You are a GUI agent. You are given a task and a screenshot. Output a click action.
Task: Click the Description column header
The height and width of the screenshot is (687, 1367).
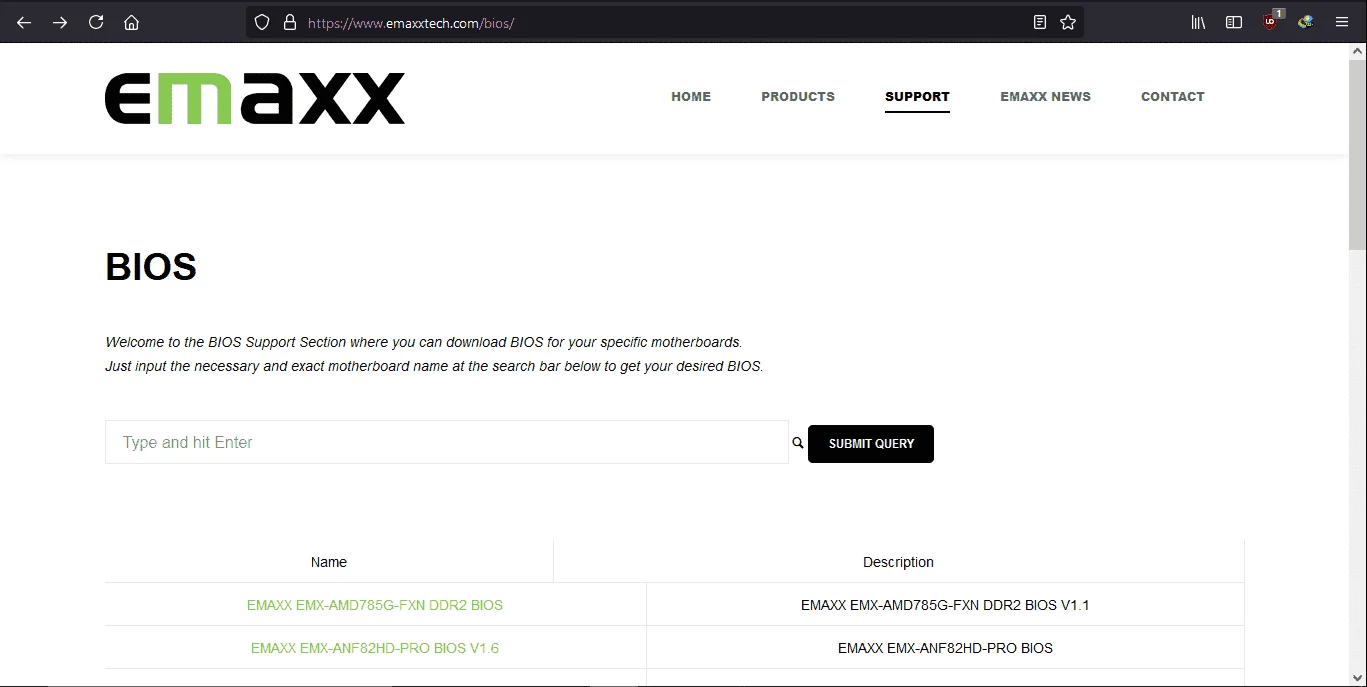coord(899,562)
